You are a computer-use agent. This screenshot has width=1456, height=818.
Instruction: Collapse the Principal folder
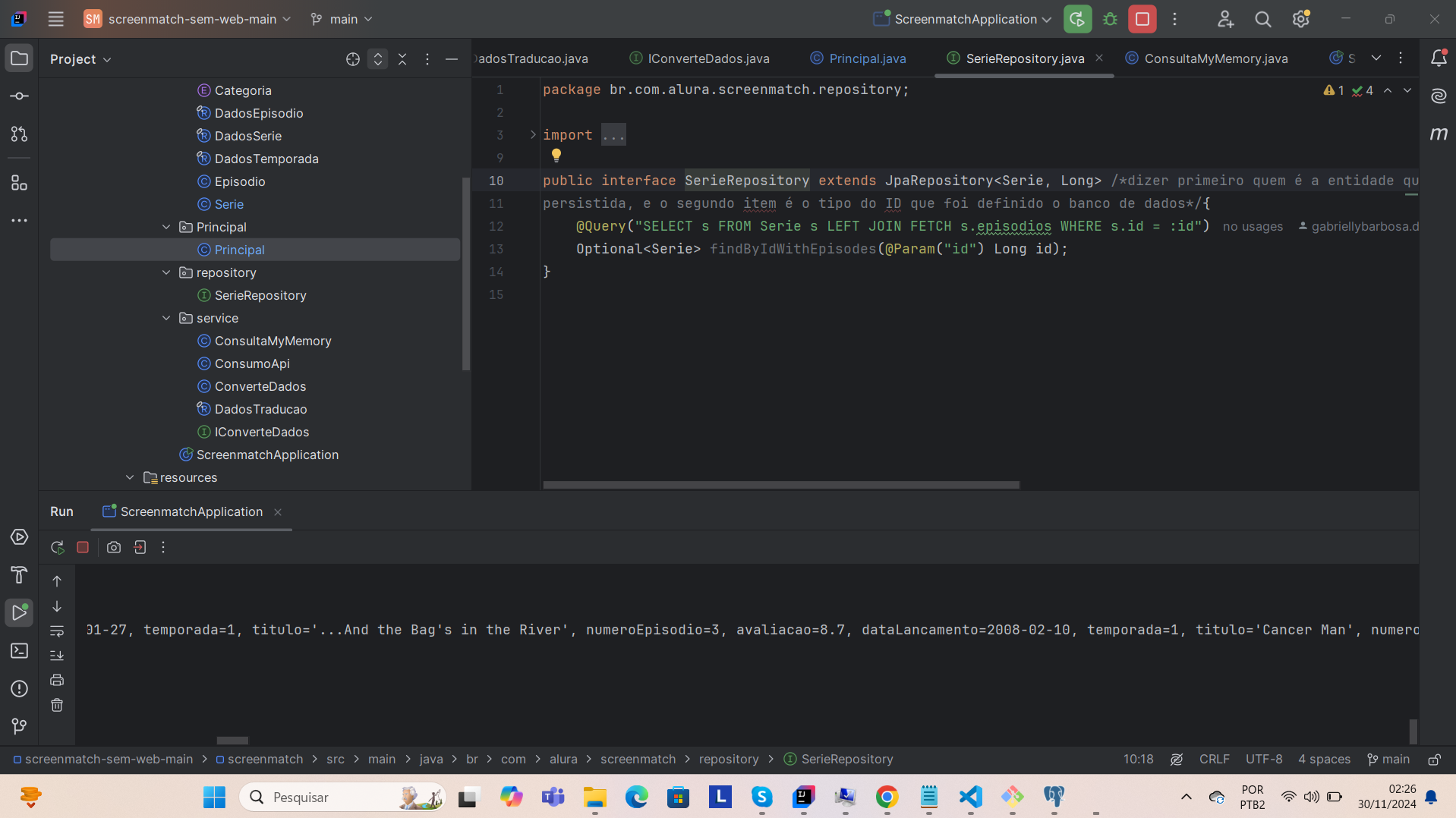tap(166, 227)
